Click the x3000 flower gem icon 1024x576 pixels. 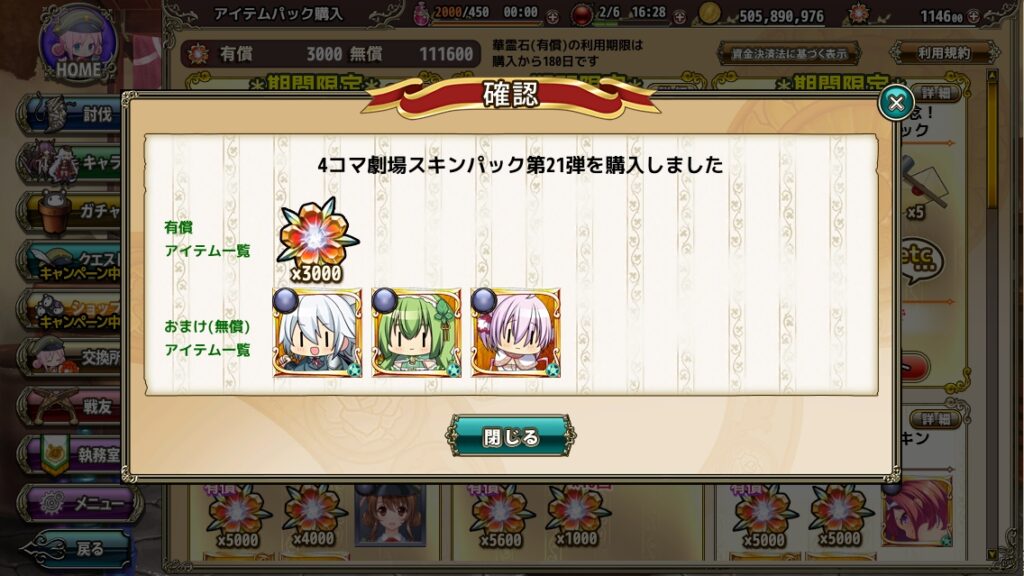(317, 240)
